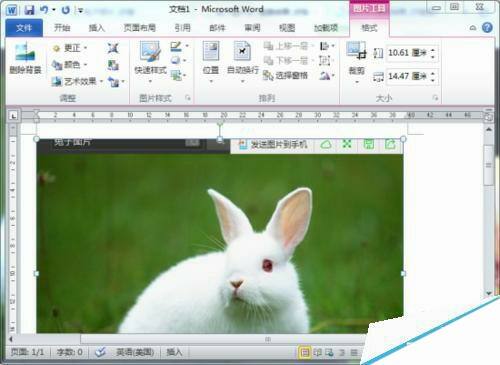Click the inserted white rabbit picture
This screenshot has width=500, height=365.
(x=220, y=236)
